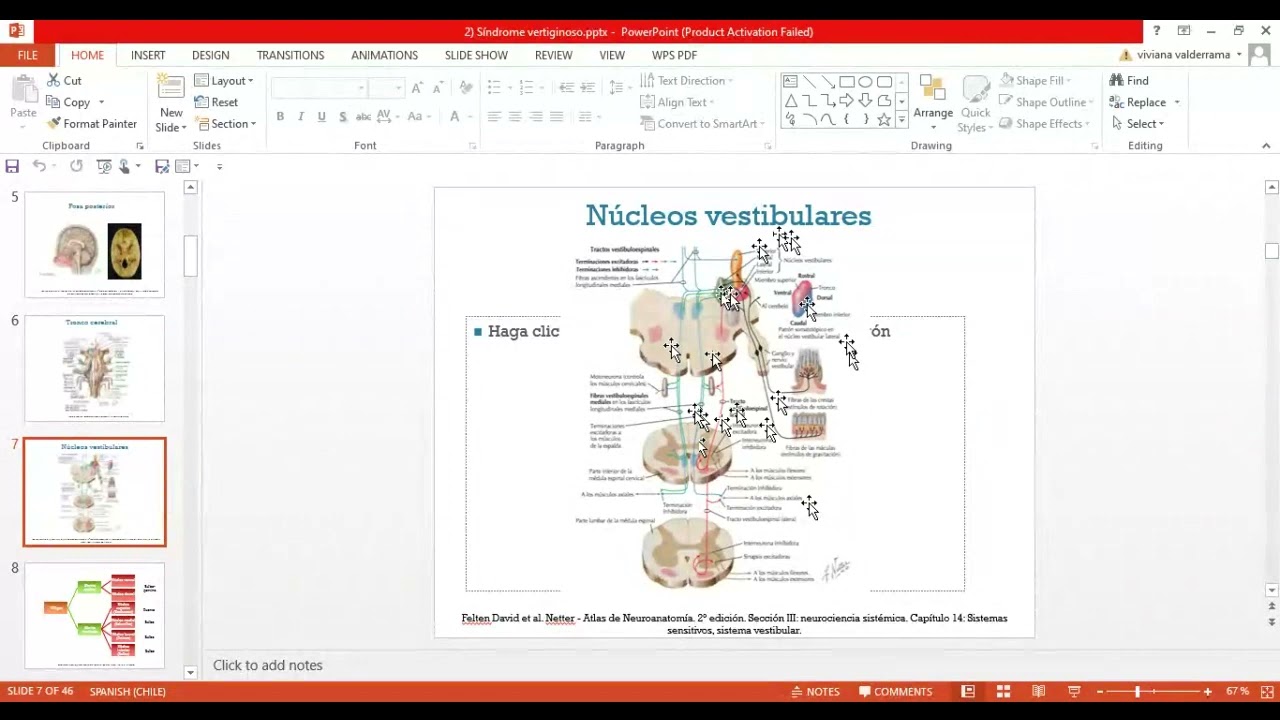Click the zoom out minus button
This screenshot has height=720, width=1280.
click(x=1100, y=691)
